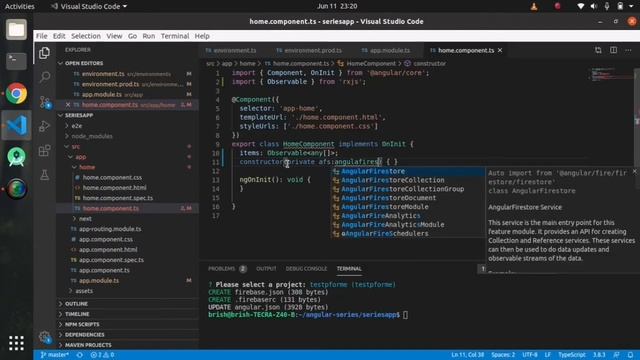Show Applications grid in dock
The width and height of the screenshot is (640, 360).
[16, 343]
